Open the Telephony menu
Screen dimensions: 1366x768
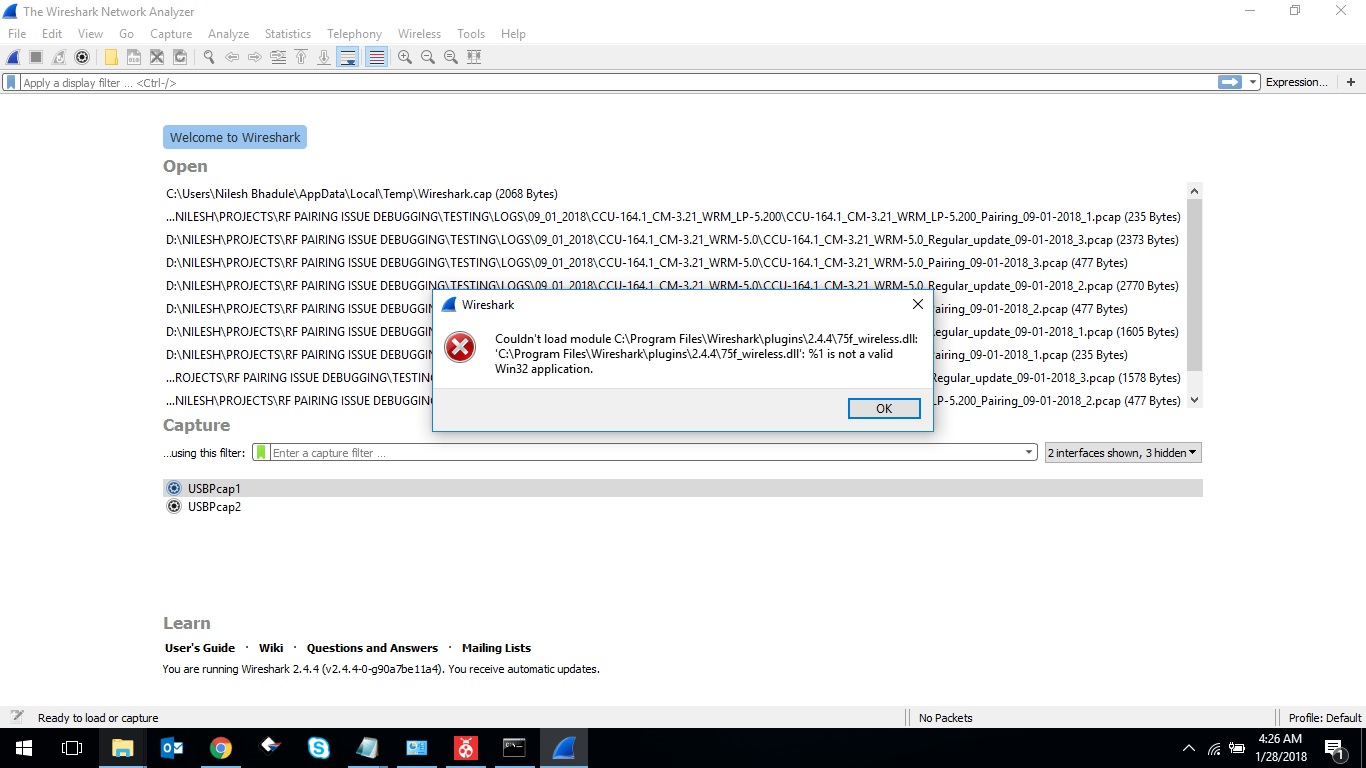point(354,34)
